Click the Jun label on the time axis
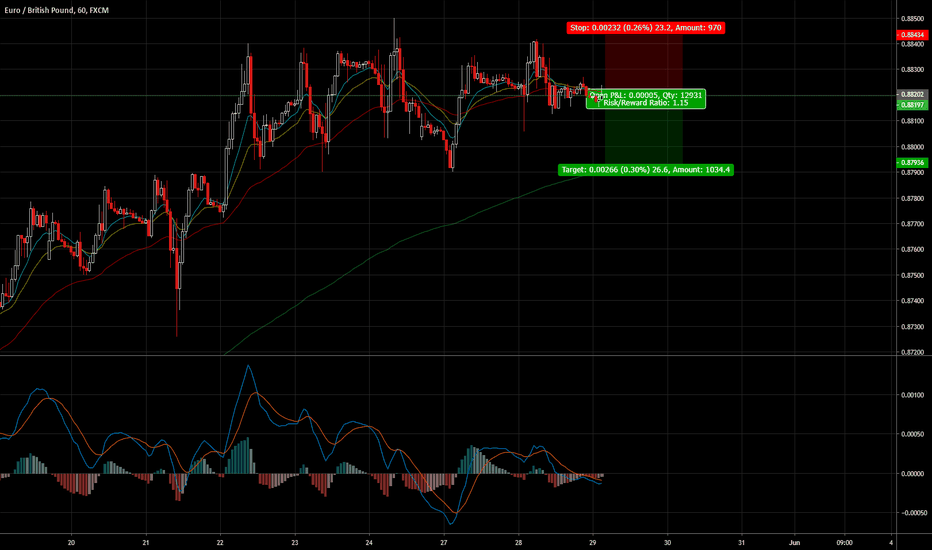The image size is (932, 550). (x=794, y=542)
